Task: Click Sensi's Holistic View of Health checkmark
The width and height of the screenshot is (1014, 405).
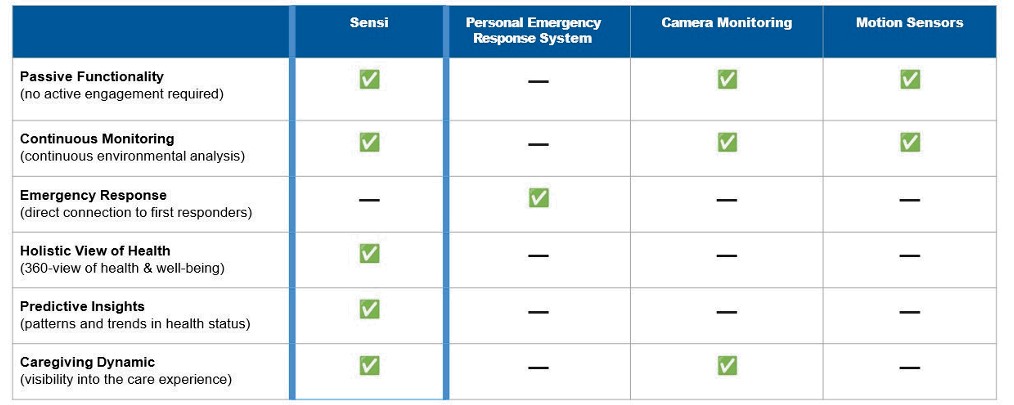Action: (x=369, y=254)
